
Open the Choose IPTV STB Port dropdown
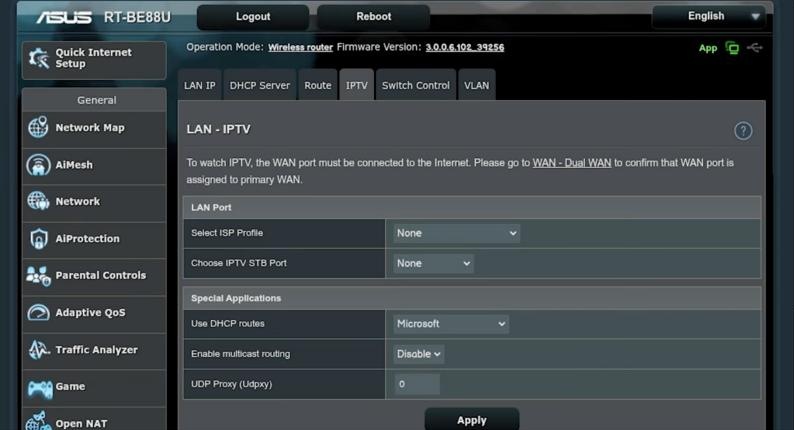coord(433,263)
